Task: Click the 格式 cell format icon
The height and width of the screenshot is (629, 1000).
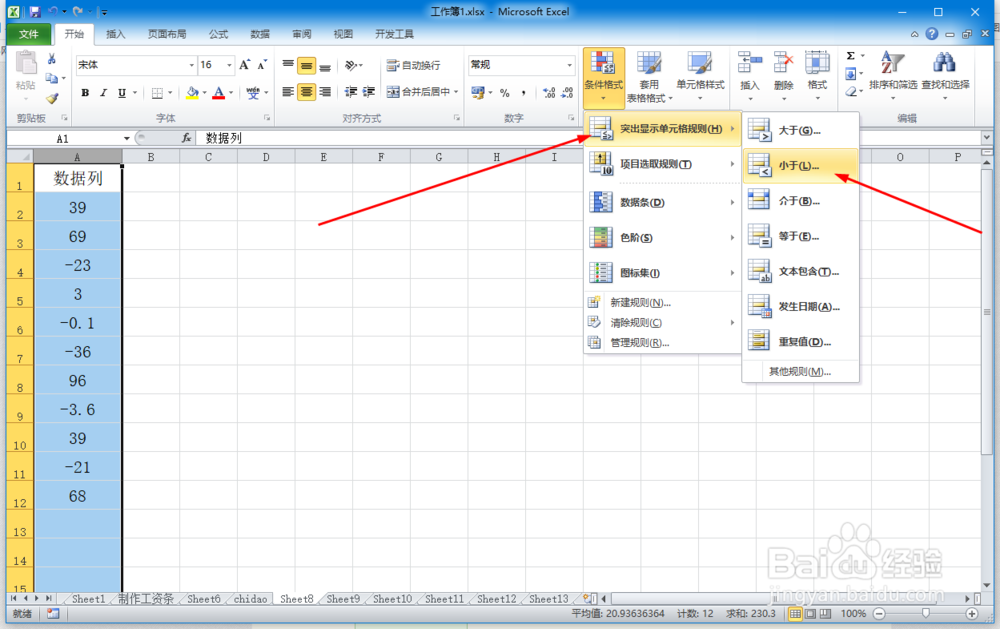Action: click(817, 64)
